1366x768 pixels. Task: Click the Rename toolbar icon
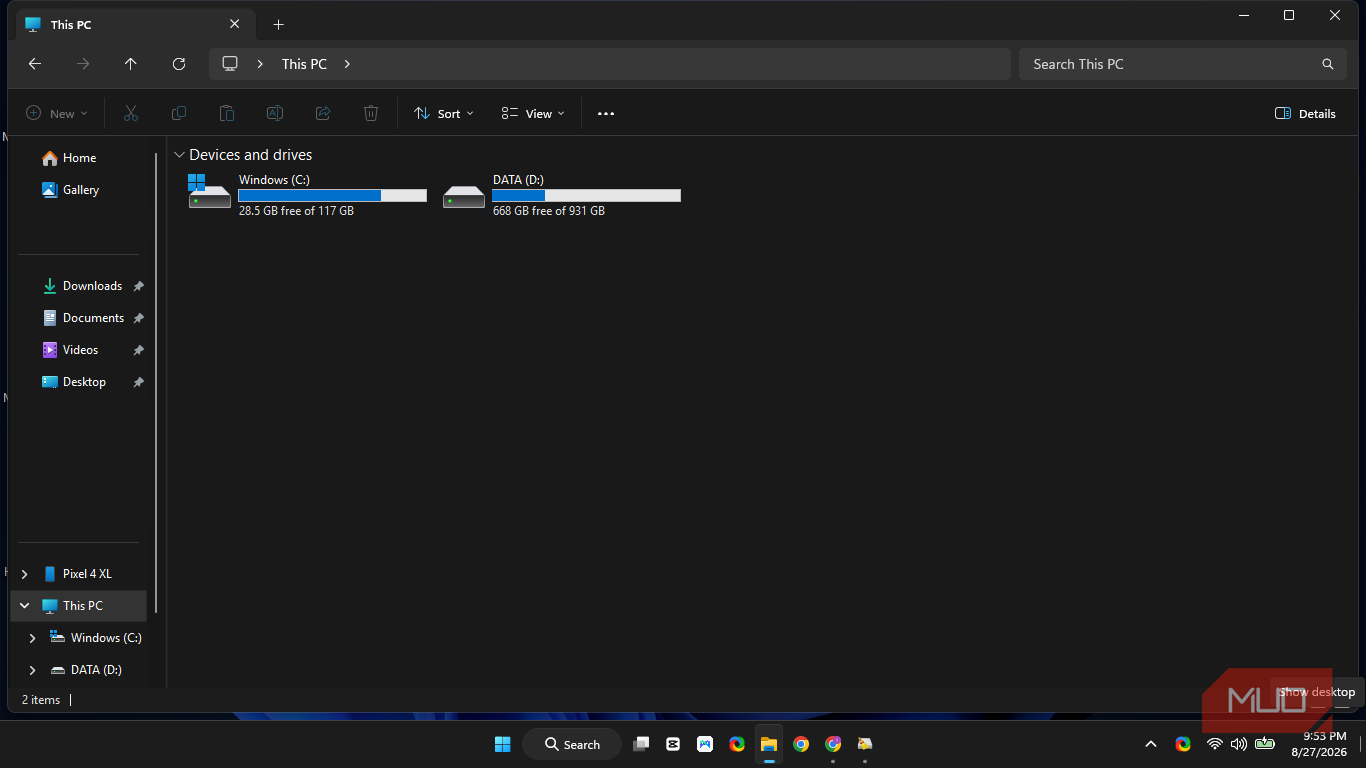coord(275,114)
